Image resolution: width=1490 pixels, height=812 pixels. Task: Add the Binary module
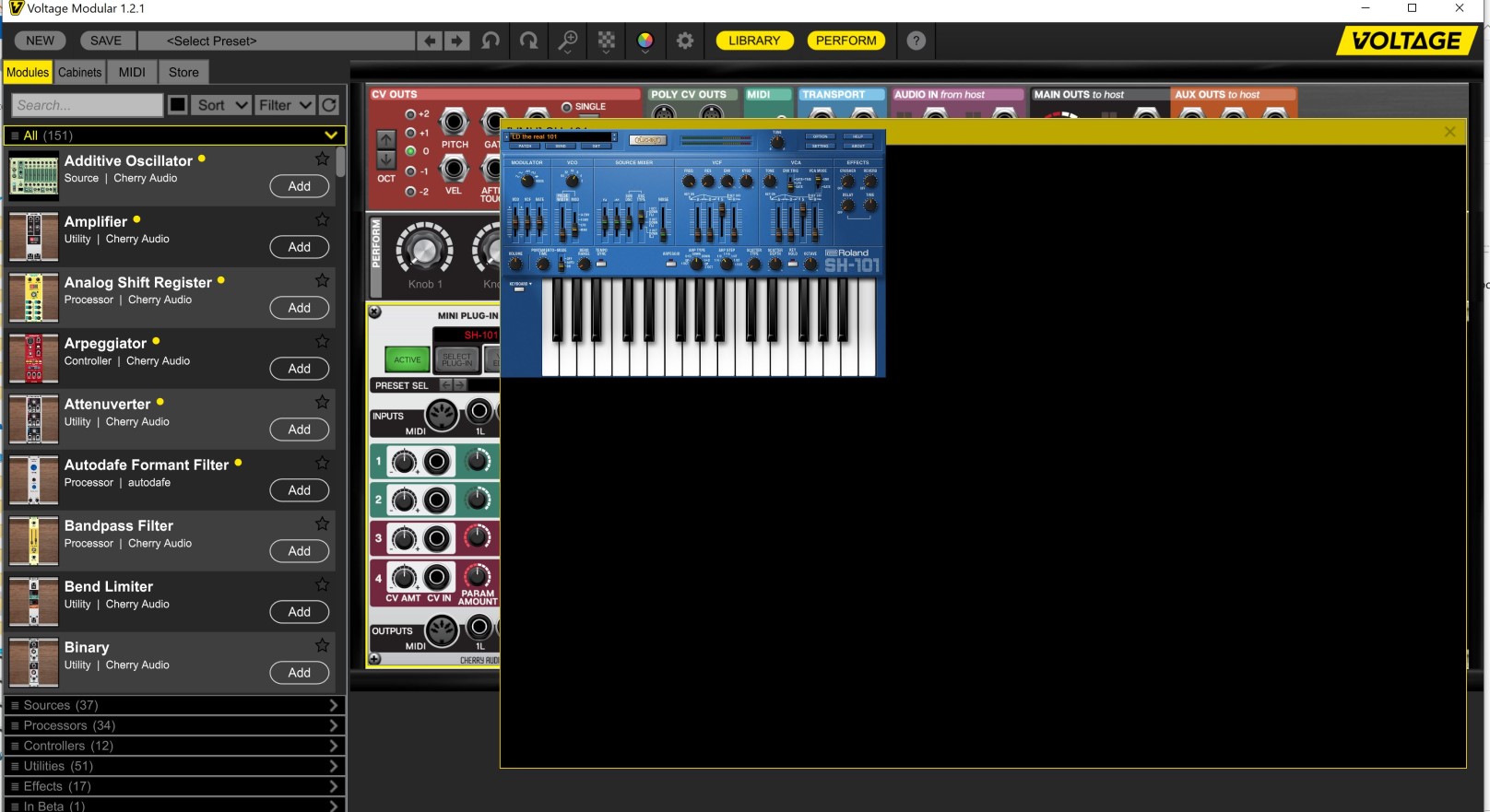[x=300, y=673]
